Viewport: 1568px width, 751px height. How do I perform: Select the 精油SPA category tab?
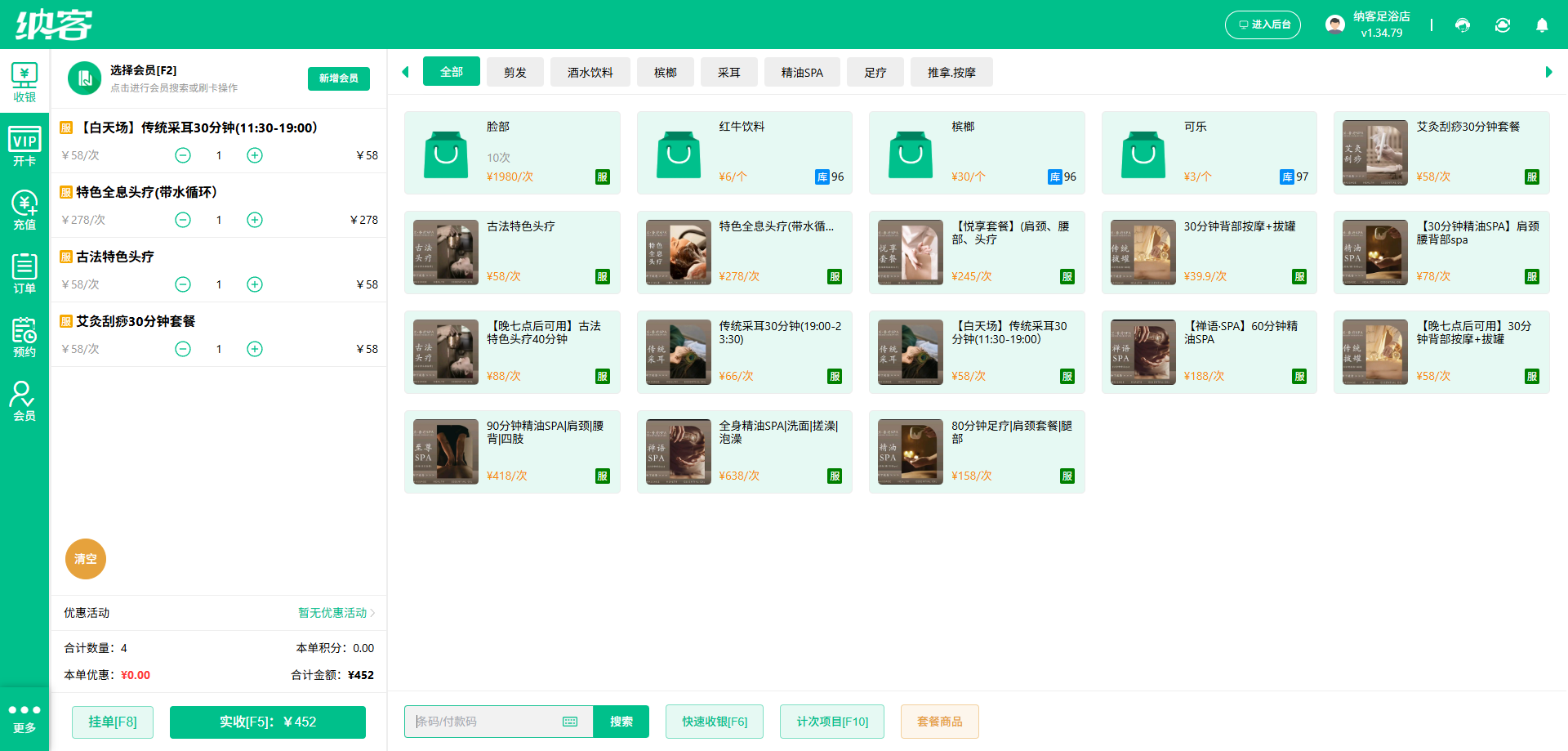[802, 72]
